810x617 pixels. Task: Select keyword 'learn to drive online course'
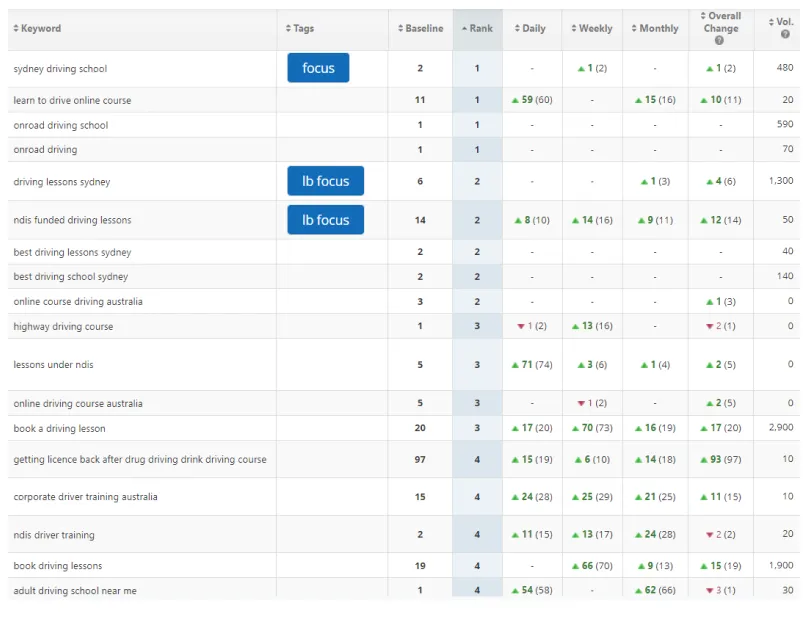(72, 100)
